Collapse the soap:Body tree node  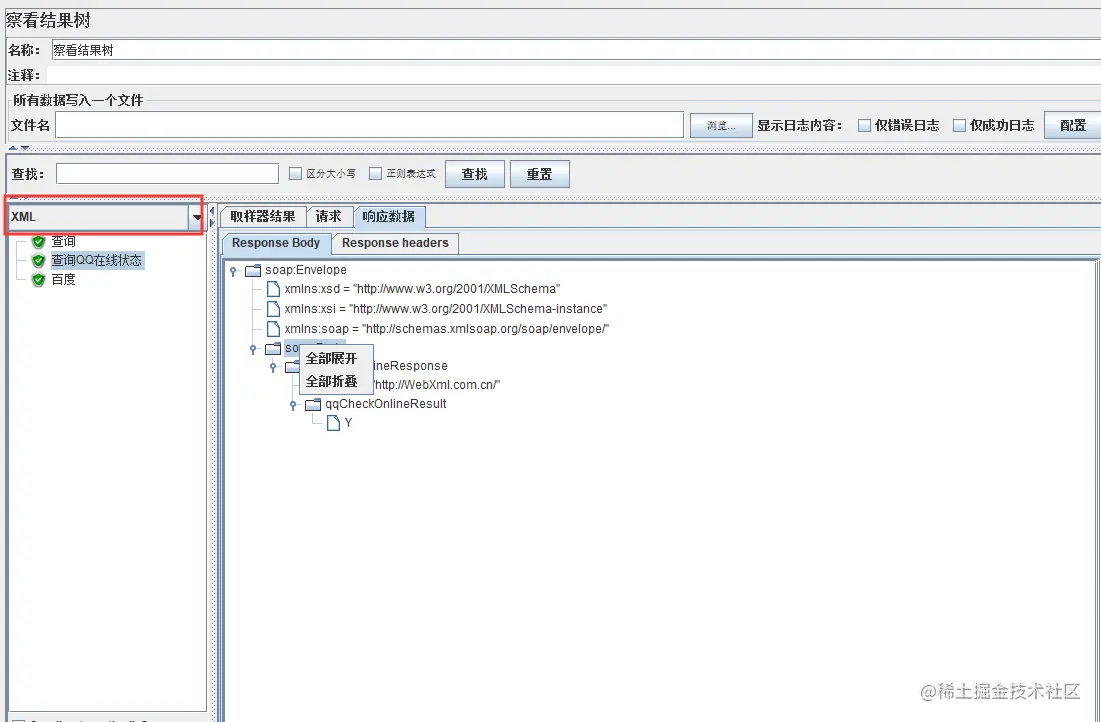click(253, 349)
